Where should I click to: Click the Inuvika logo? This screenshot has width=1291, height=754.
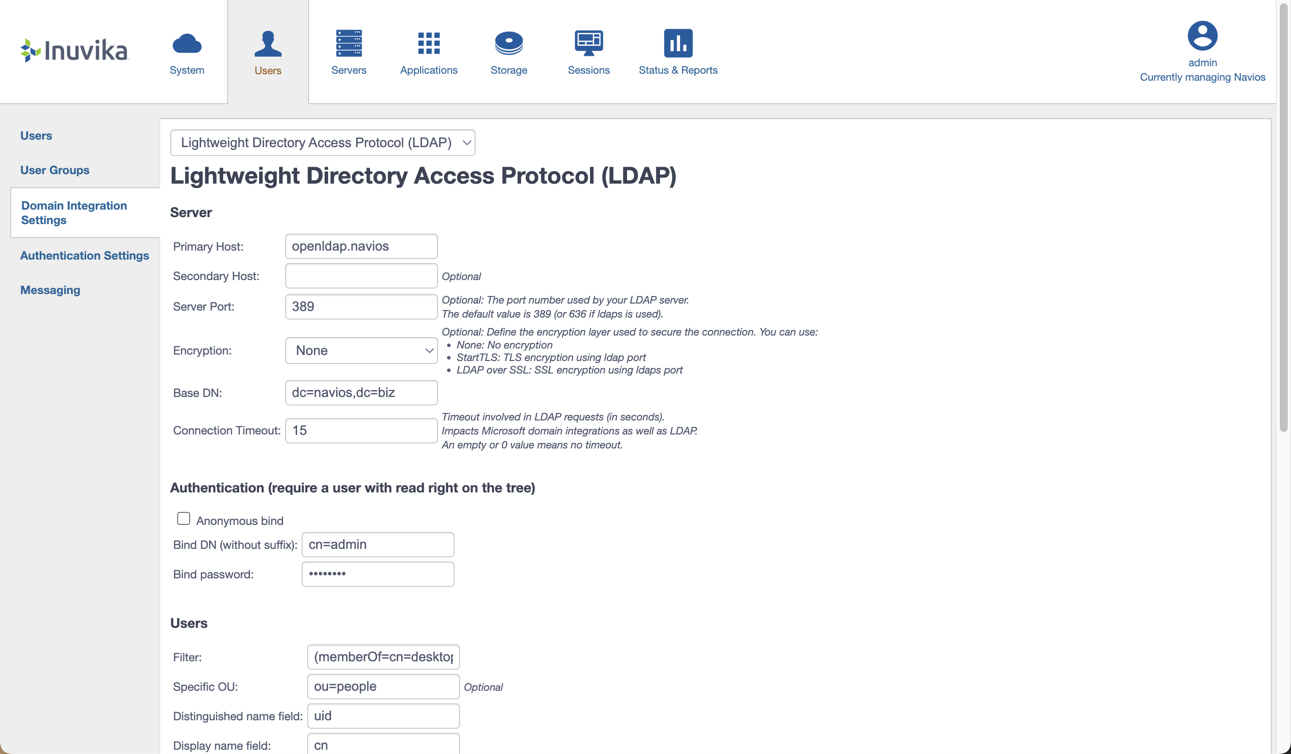[75, 50]
